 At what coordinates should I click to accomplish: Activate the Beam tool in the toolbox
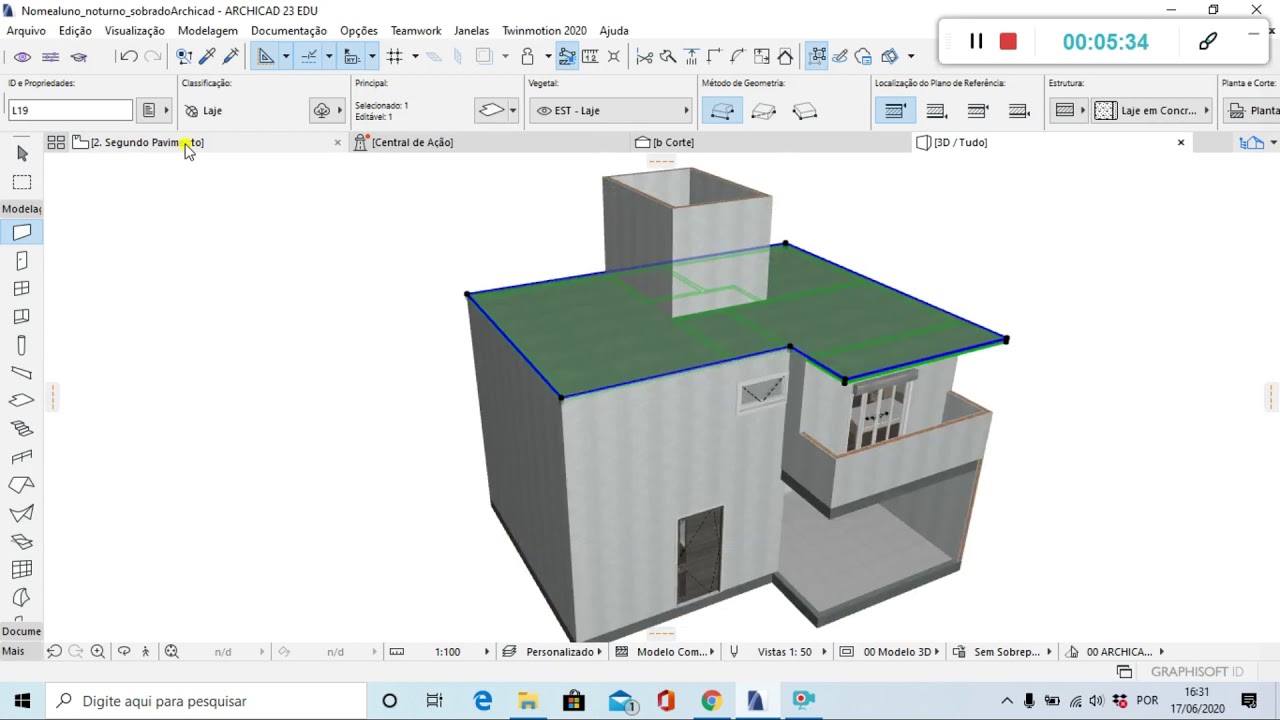pyautogui.click(x=22, y=372)
